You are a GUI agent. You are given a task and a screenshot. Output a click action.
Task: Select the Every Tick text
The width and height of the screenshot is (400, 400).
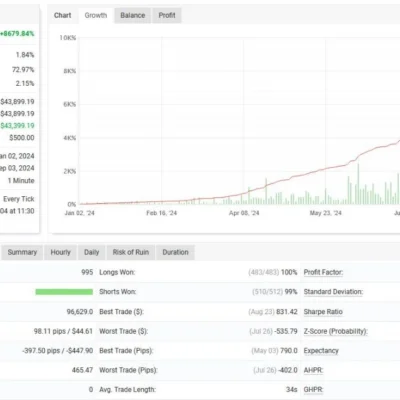point(19,199)
